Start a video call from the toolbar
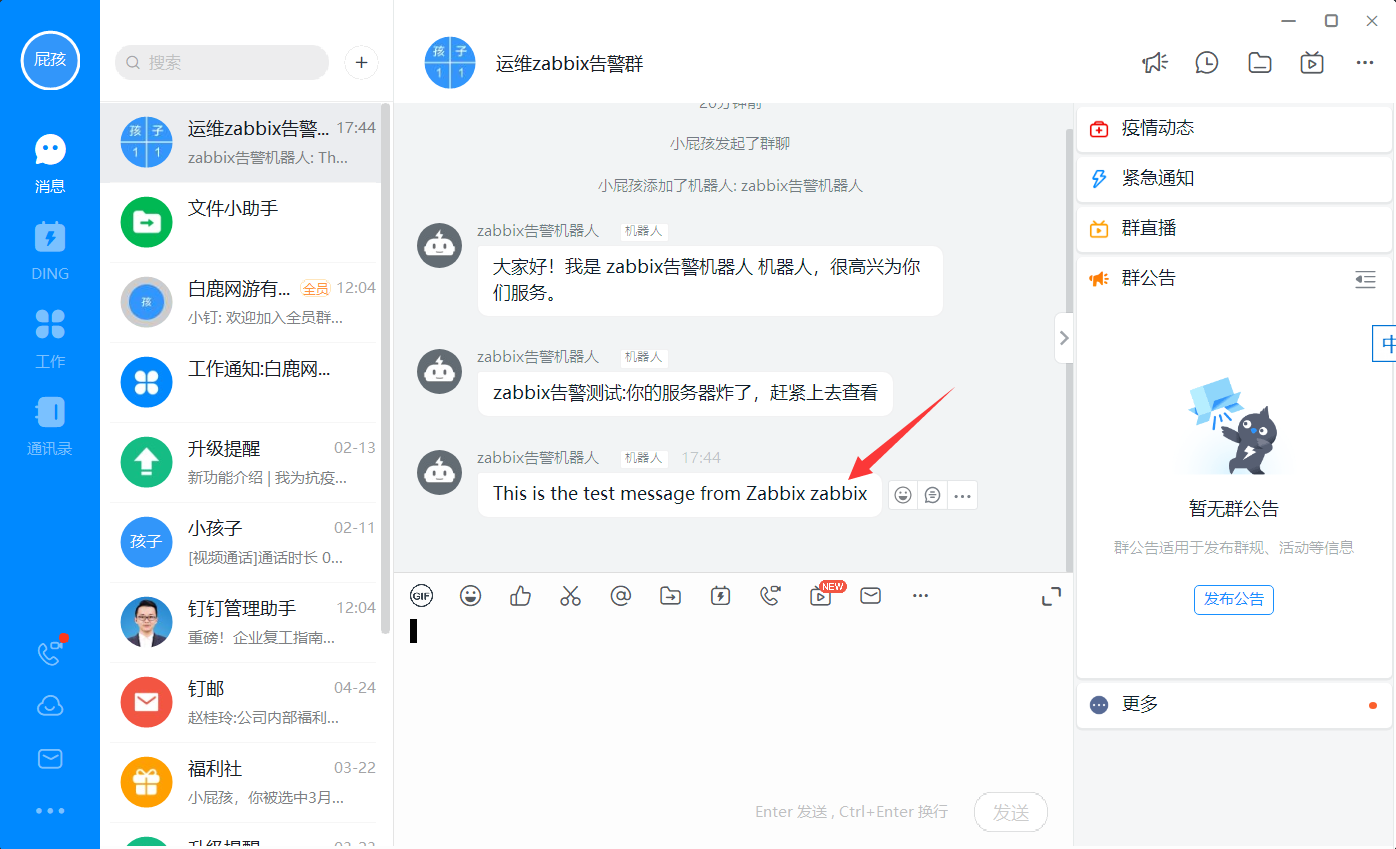The image size is (1396, 849). tap(770, 596)
